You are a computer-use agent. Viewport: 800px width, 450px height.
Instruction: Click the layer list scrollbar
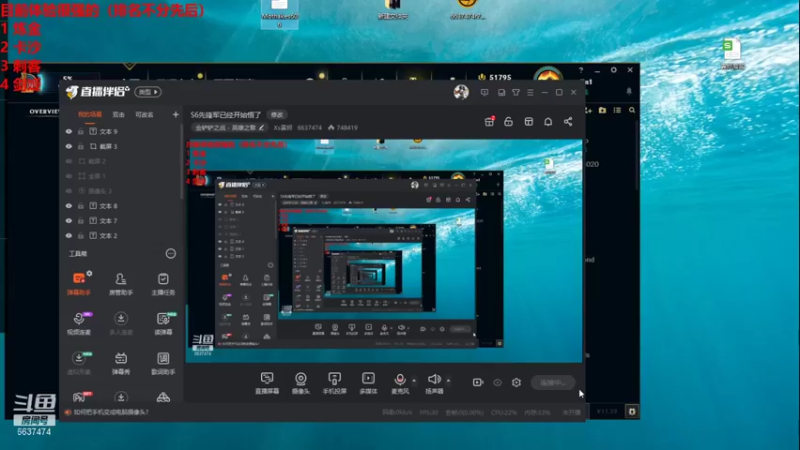182,161
